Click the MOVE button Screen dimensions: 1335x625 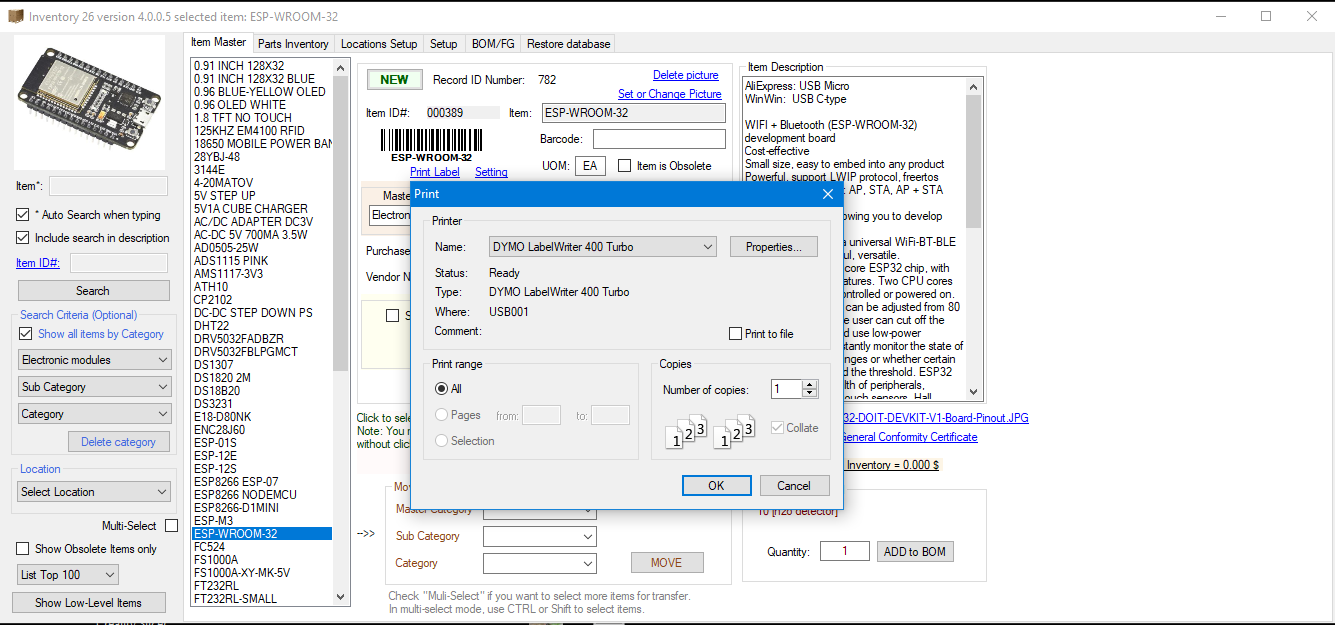click(667, 563)
